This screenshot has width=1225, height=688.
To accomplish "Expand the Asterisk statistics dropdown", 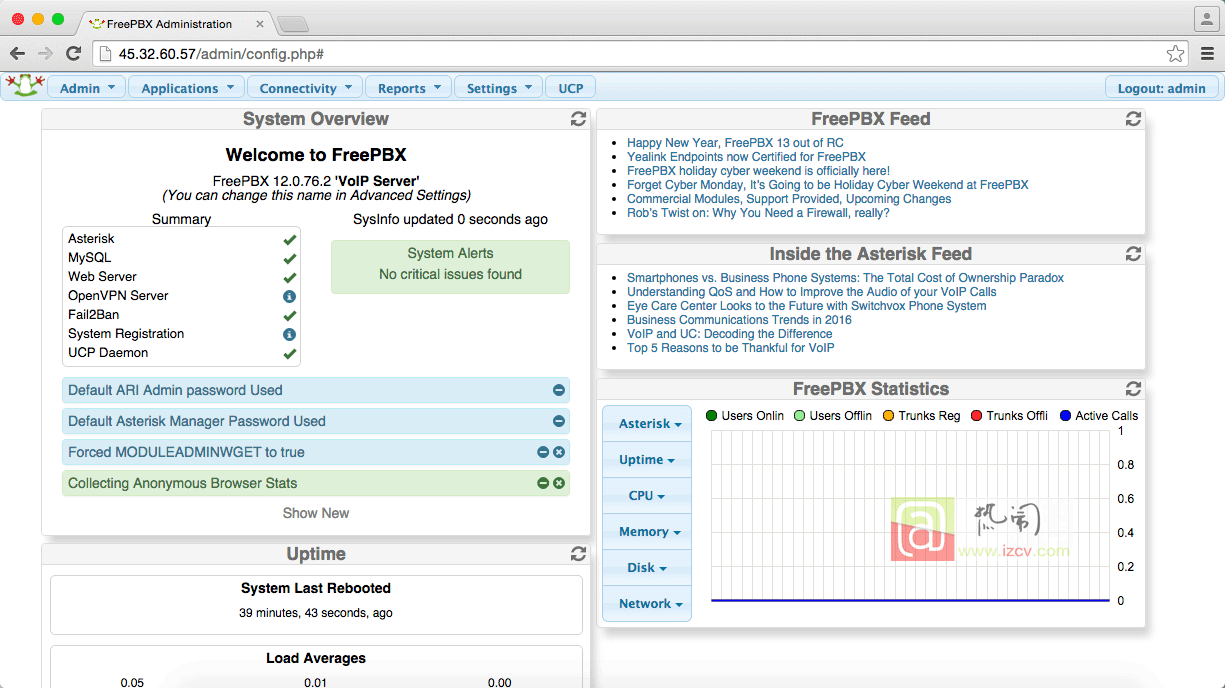I will pos(647,424).
